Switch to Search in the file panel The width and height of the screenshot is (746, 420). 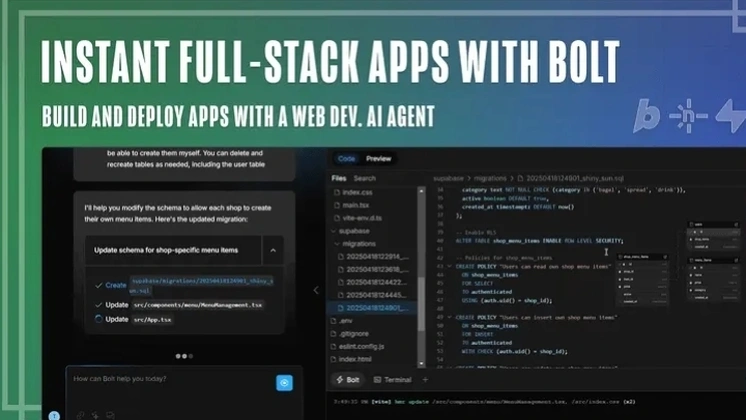364,178
